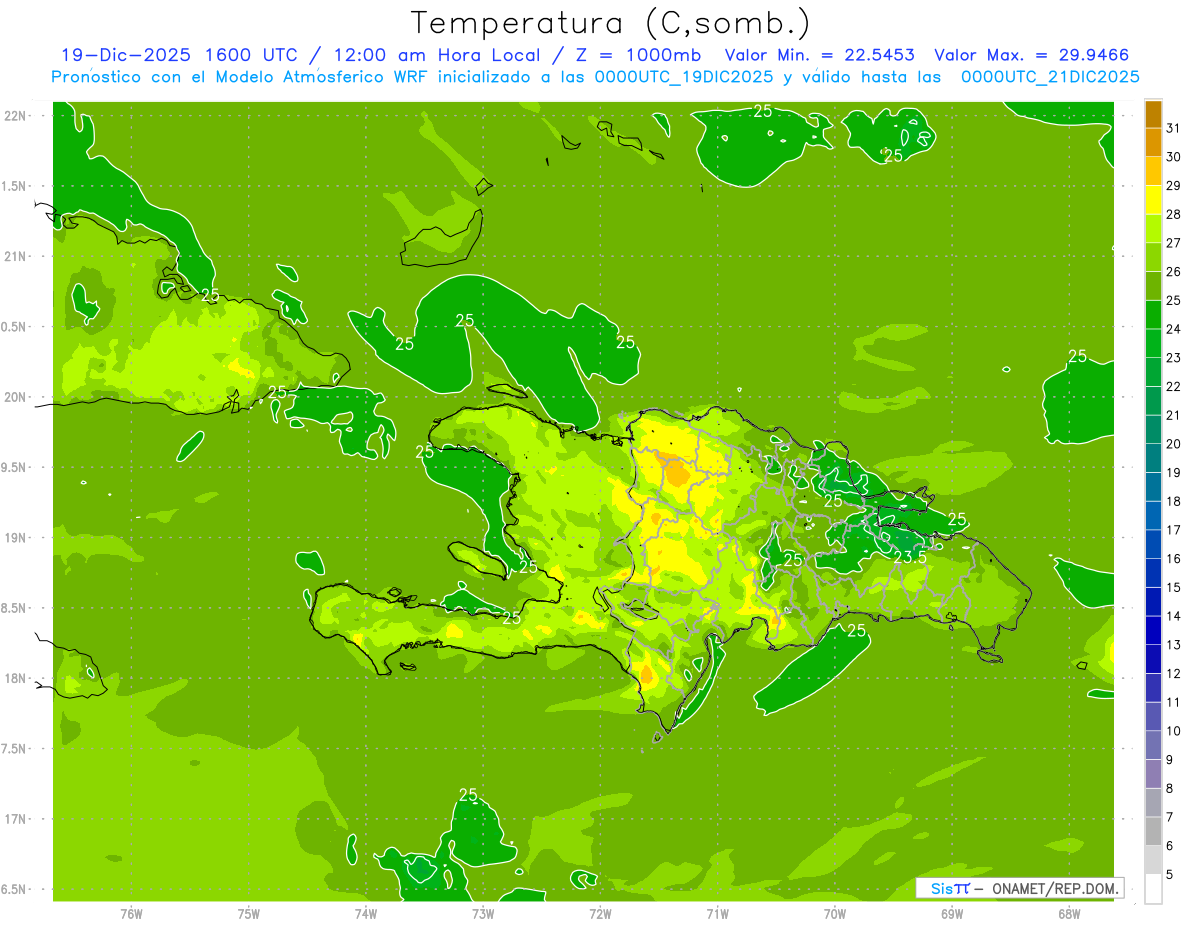Pick the purple legend swatch between 8 and 9
Viewport: 1200px width, 927px height.
tap(1153, 774)
